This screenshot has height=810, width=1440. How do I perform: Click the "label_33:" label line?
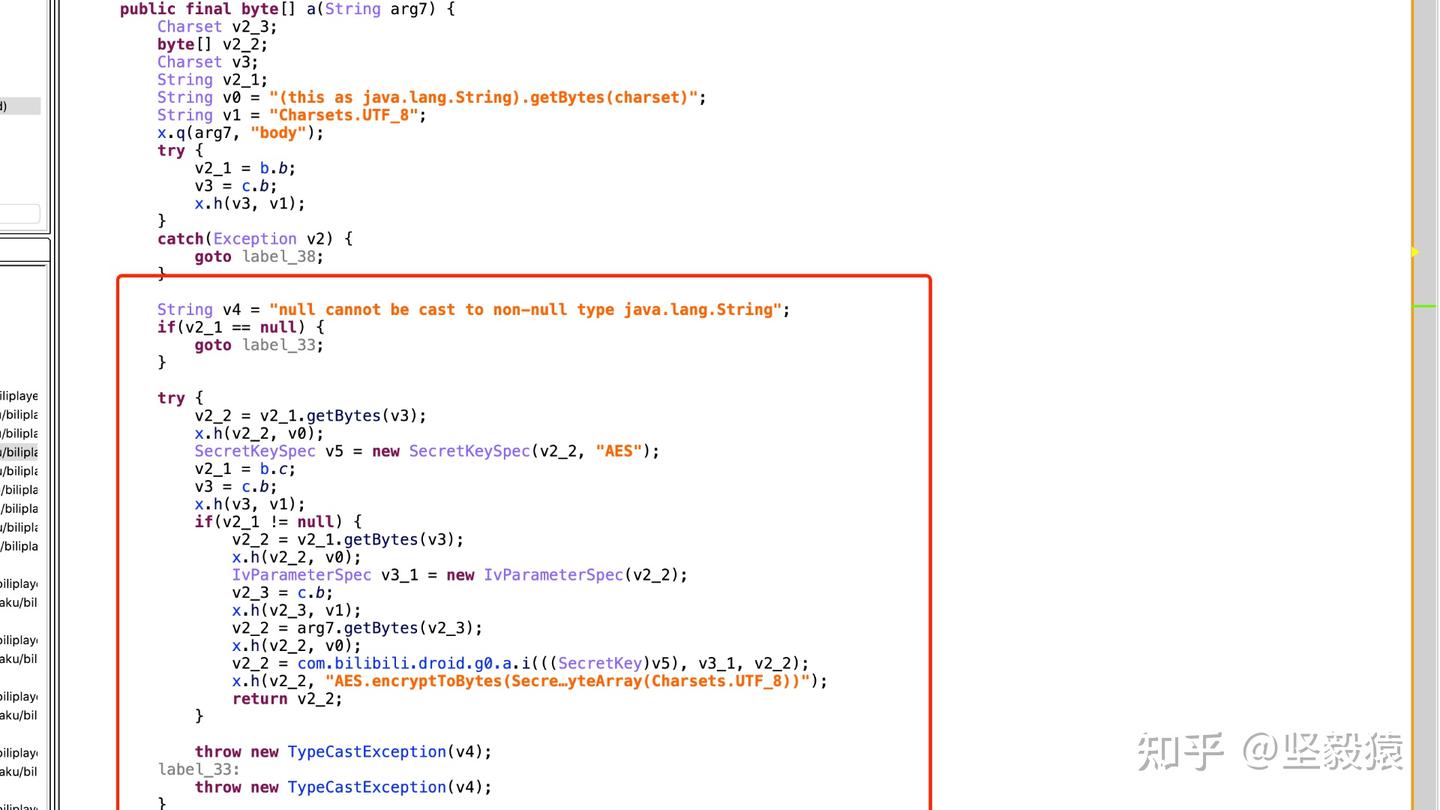click(x=198, y=769)
